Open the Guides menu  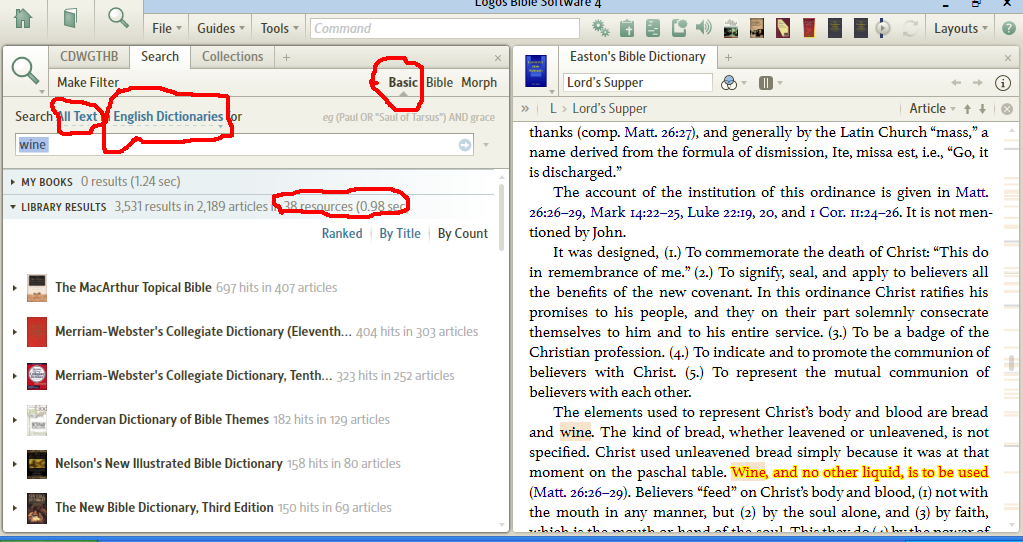pyautogui.click(x=221, y=29)
